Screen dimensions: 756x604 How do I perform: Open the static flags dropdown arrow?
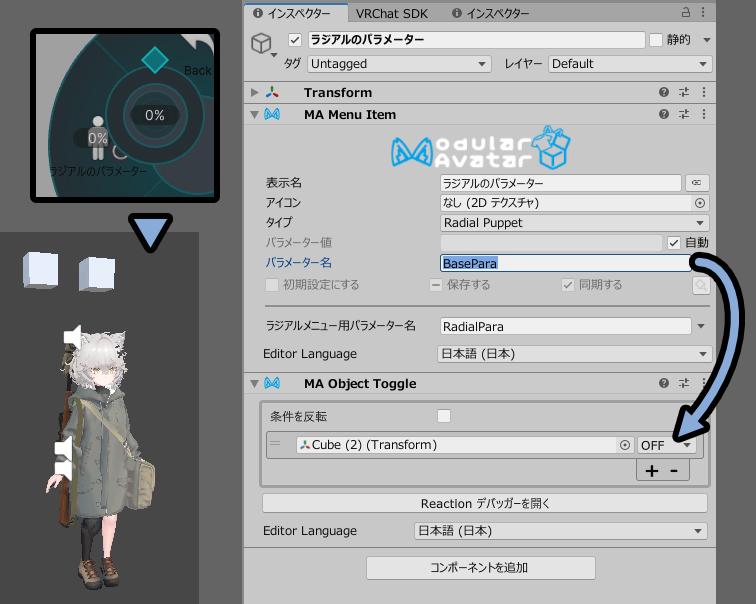point(707,40)
